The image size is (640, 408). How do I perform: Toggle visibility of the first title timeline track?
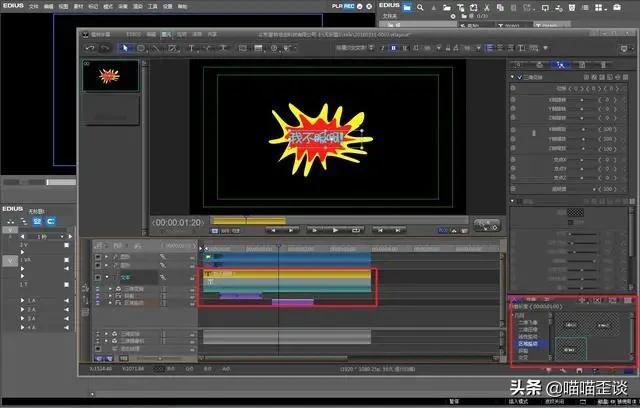(x=98, y=257)
